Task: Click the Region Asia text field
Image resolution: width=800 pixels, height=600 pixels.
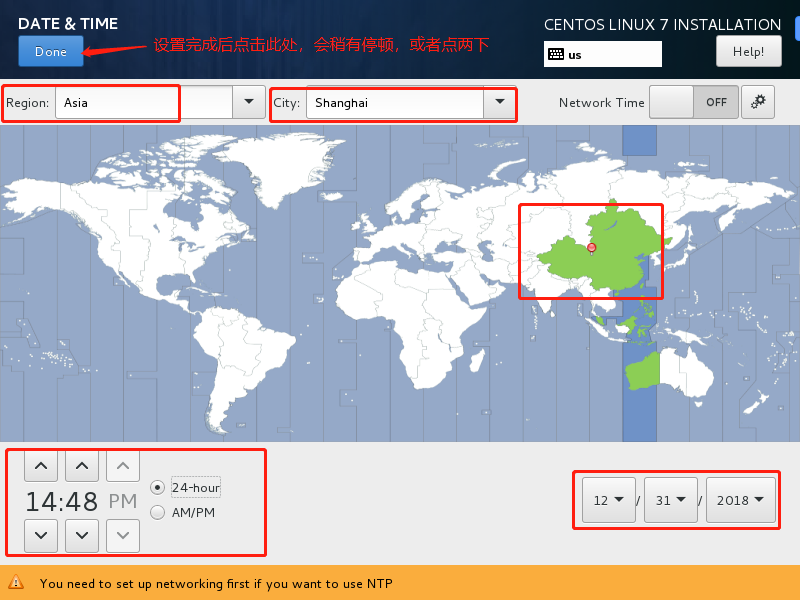Action: point(143,102)
